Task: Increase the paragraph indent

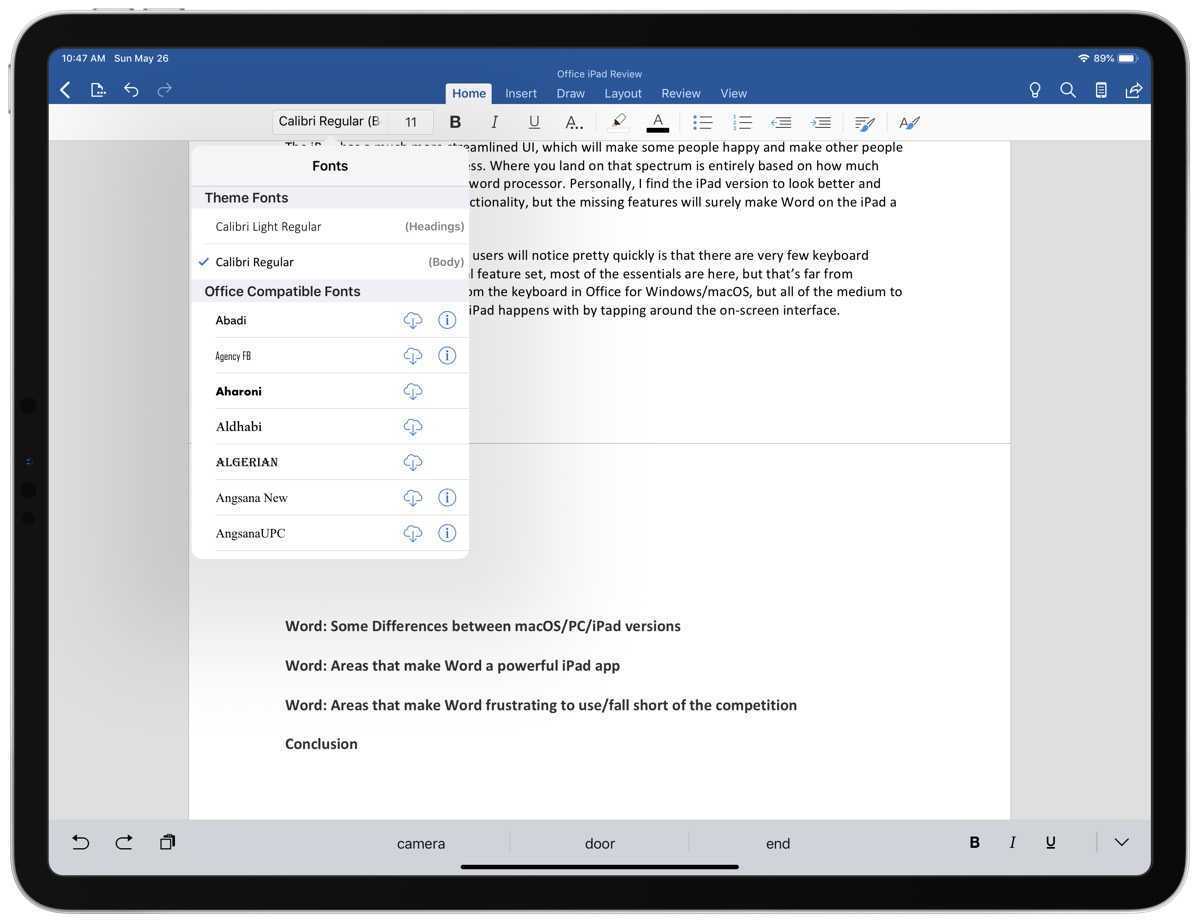Action: (x=821, y=122)
